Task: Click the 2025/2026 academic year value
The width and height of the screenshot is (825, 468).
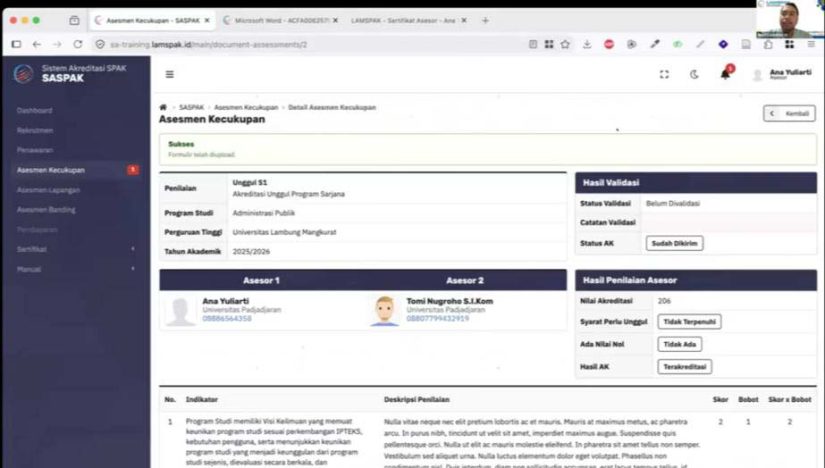Action: pyautogui.click(x=251, y=252)
